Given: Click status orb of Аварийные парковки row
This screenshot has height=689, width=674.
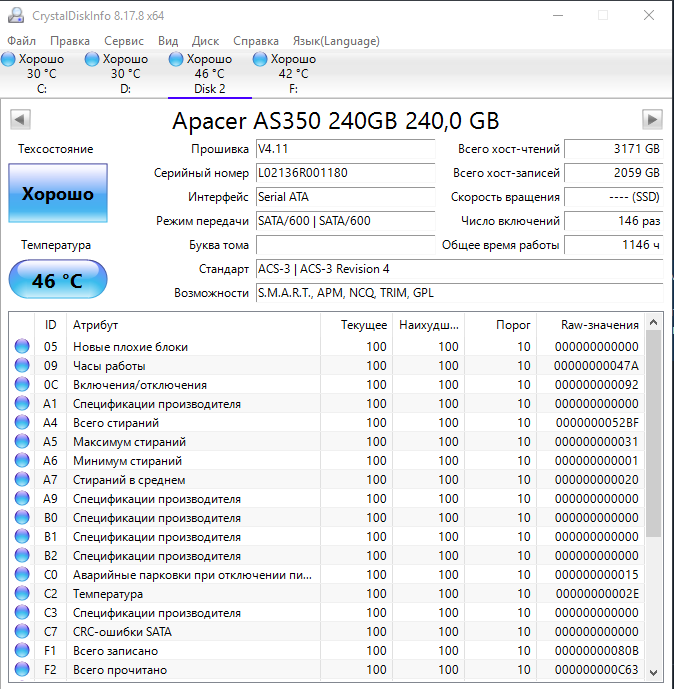Looking at the screenshot, I should 22,574.
